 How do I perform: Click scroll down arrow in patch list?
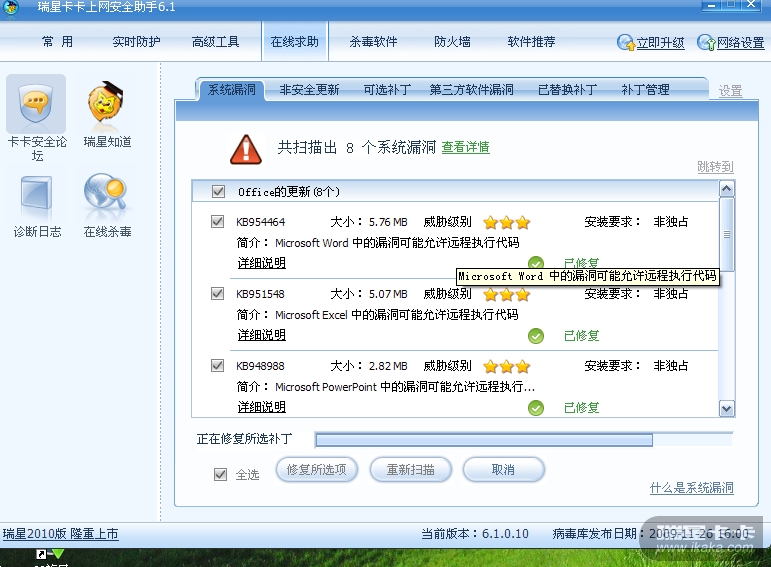pos(727,409)
